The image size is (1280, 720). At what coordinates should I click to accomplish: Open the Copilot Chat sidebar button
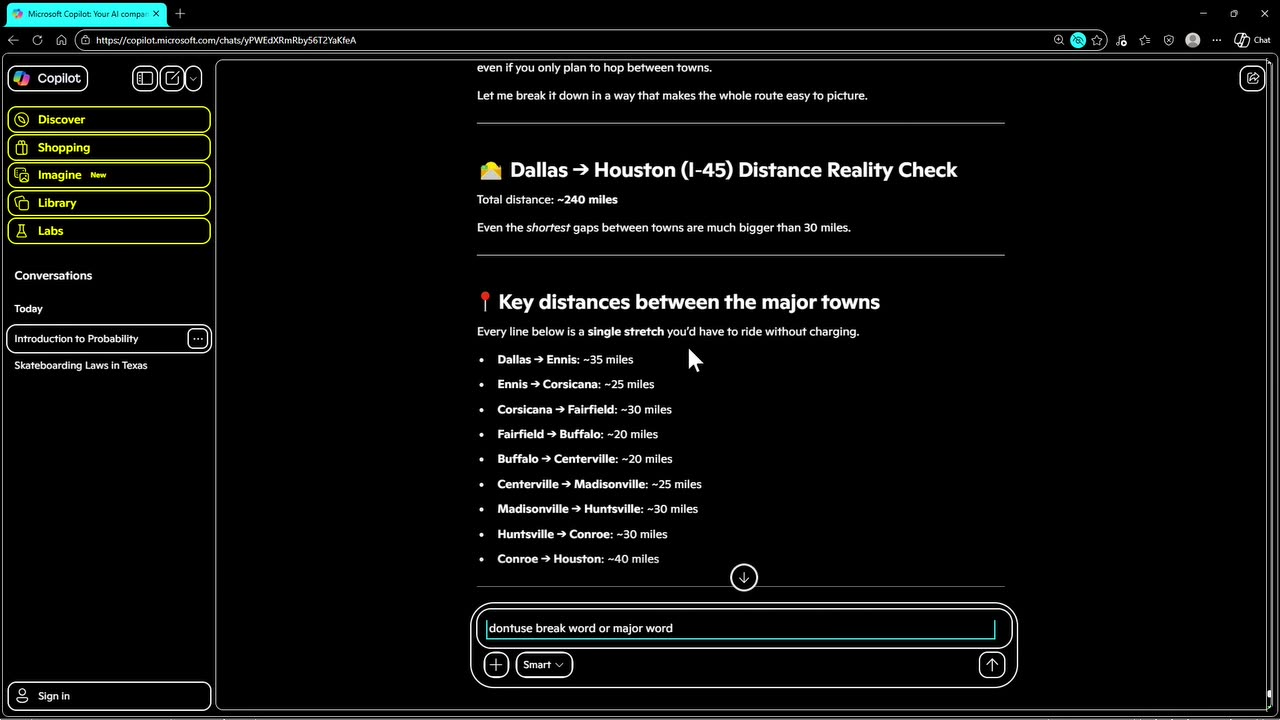pos(1252,40)
